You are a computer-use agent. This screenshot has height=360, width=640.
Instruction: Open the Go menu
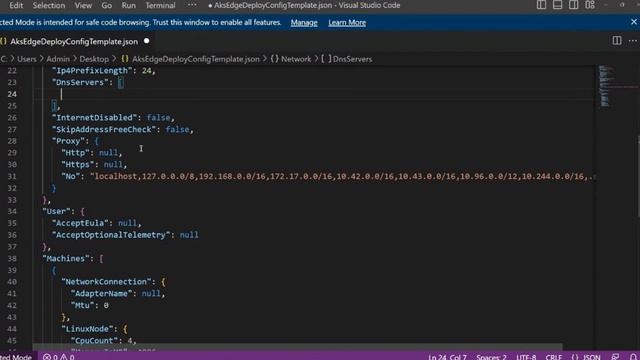(x=107, y=5)
